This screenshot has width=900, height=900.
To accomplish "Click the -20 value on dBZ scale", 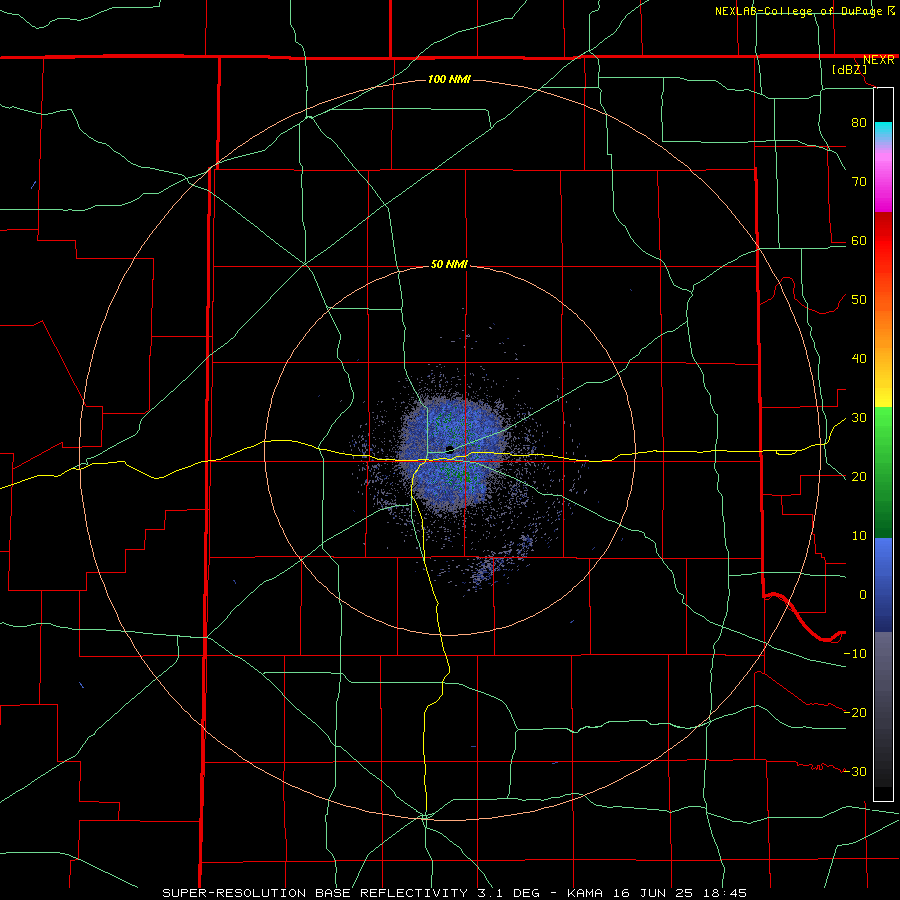I will tap(855, 713).
